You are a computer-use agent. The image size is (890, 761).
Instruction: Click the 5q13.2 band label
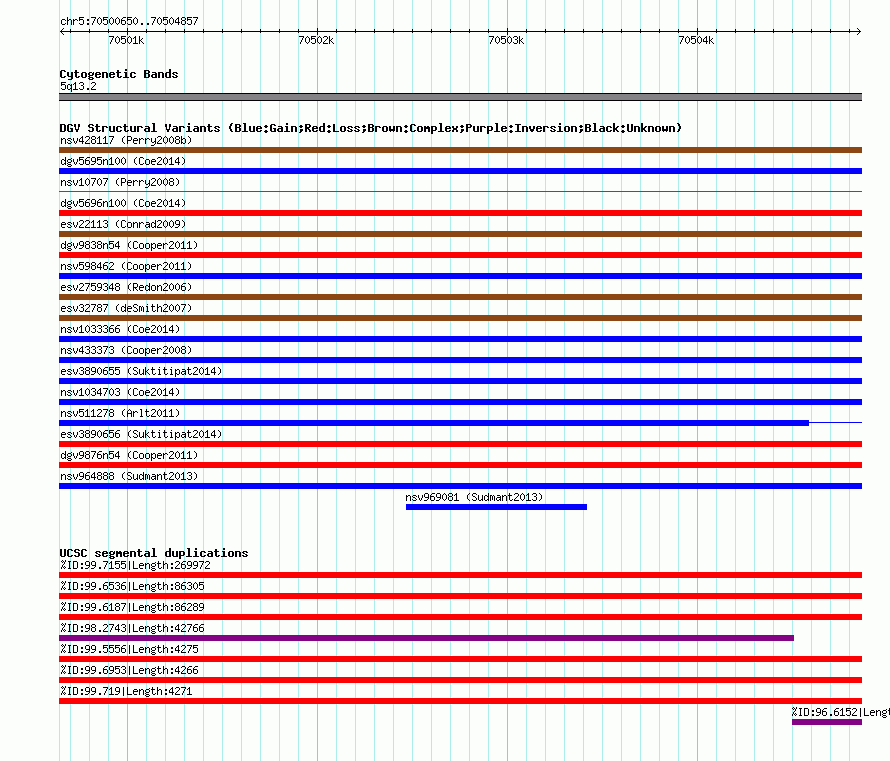click(78, 86)
